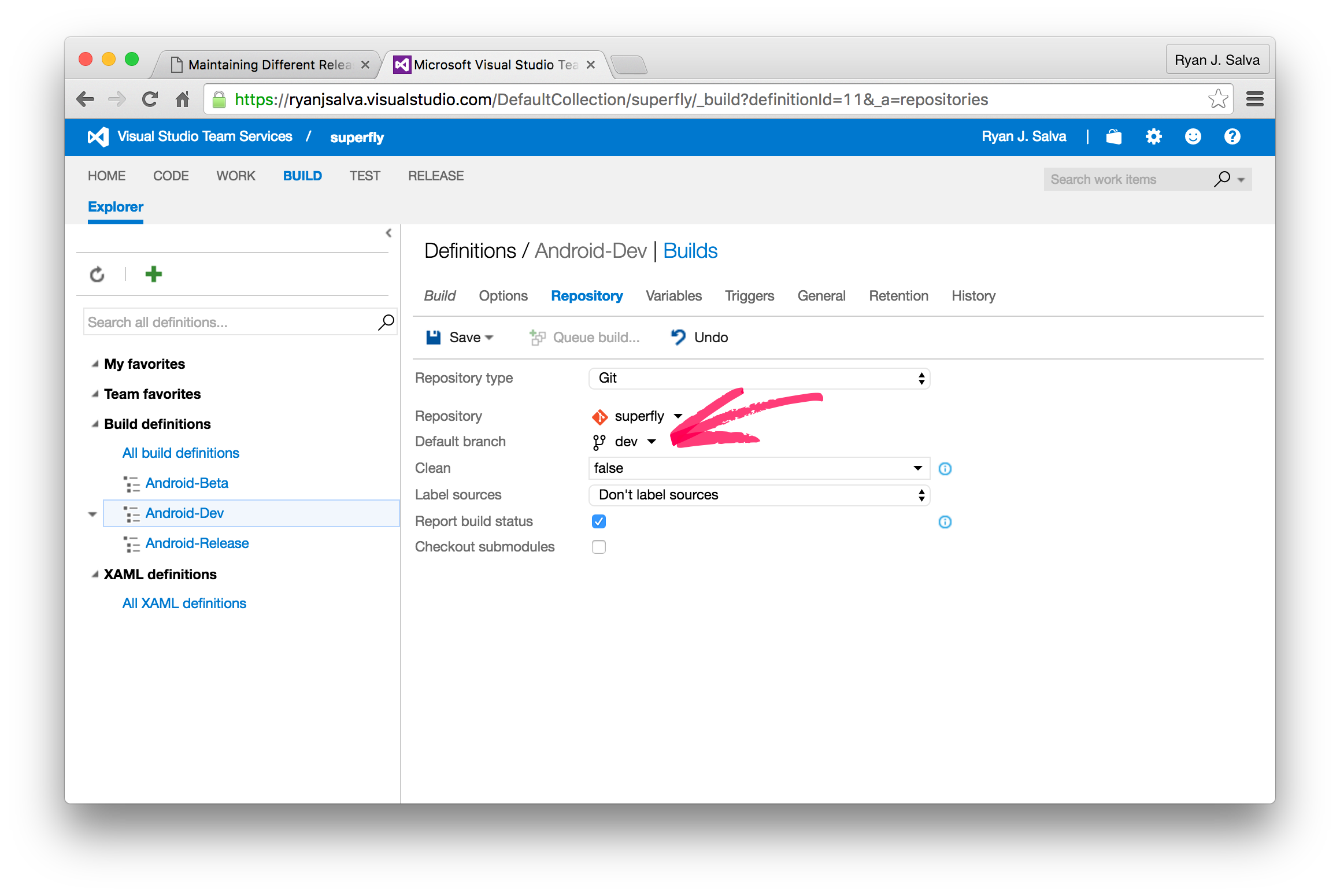
Task: Open the Repository type Git dropdown
Action: point(758,378)
